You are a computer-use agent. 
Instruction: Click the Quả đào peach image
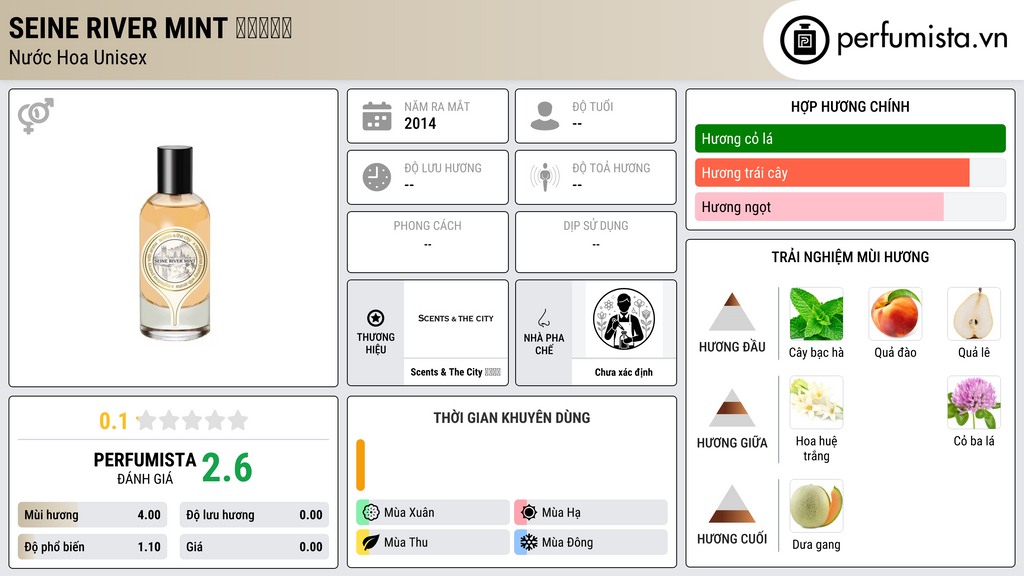[x=895, y=314]
